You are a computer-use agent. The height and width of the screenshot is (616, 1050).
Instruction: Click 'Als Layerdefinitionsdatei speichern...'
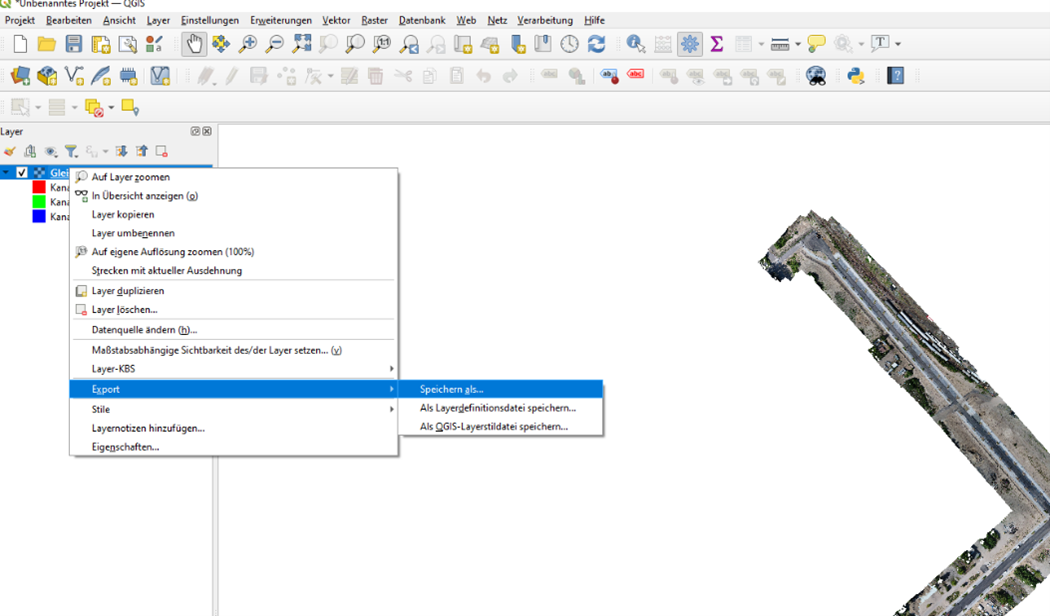click(497, 408)
